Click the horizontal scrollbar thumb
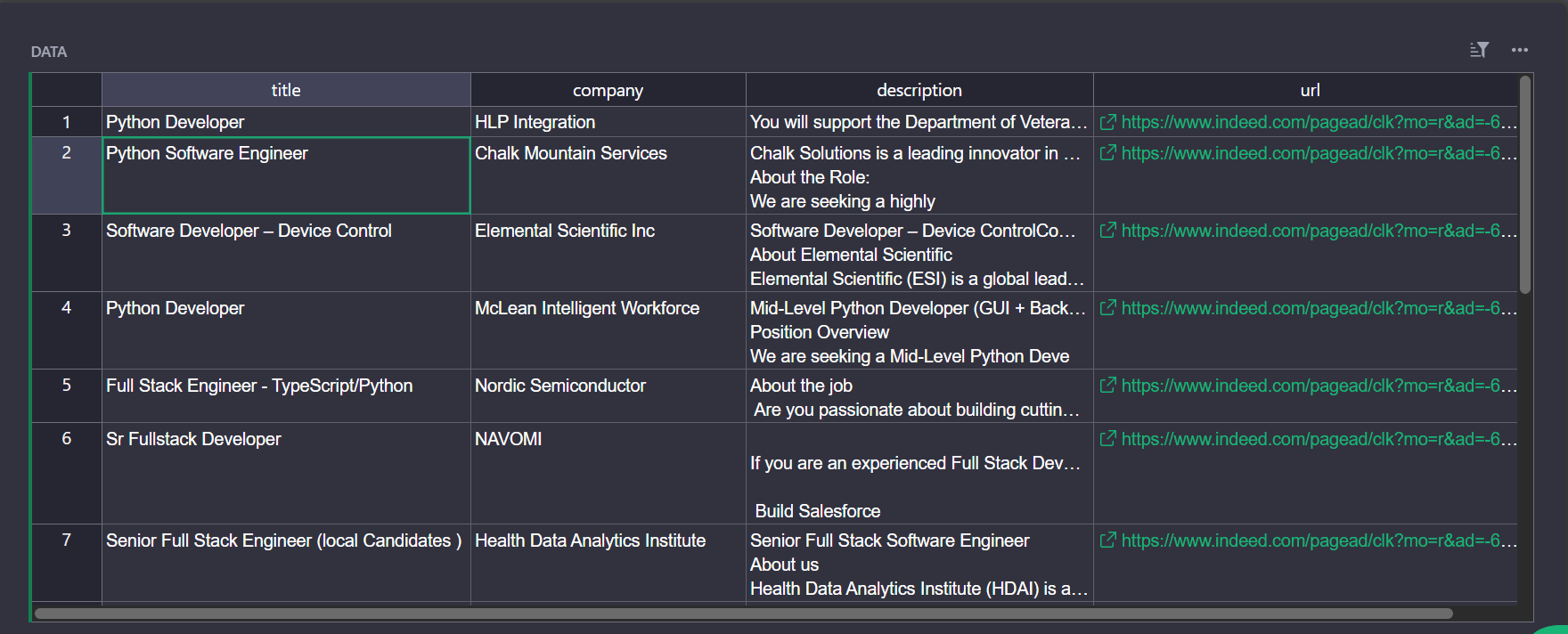Image resolution: width=1568 pixels, height=634 pixels. [743, 614]
